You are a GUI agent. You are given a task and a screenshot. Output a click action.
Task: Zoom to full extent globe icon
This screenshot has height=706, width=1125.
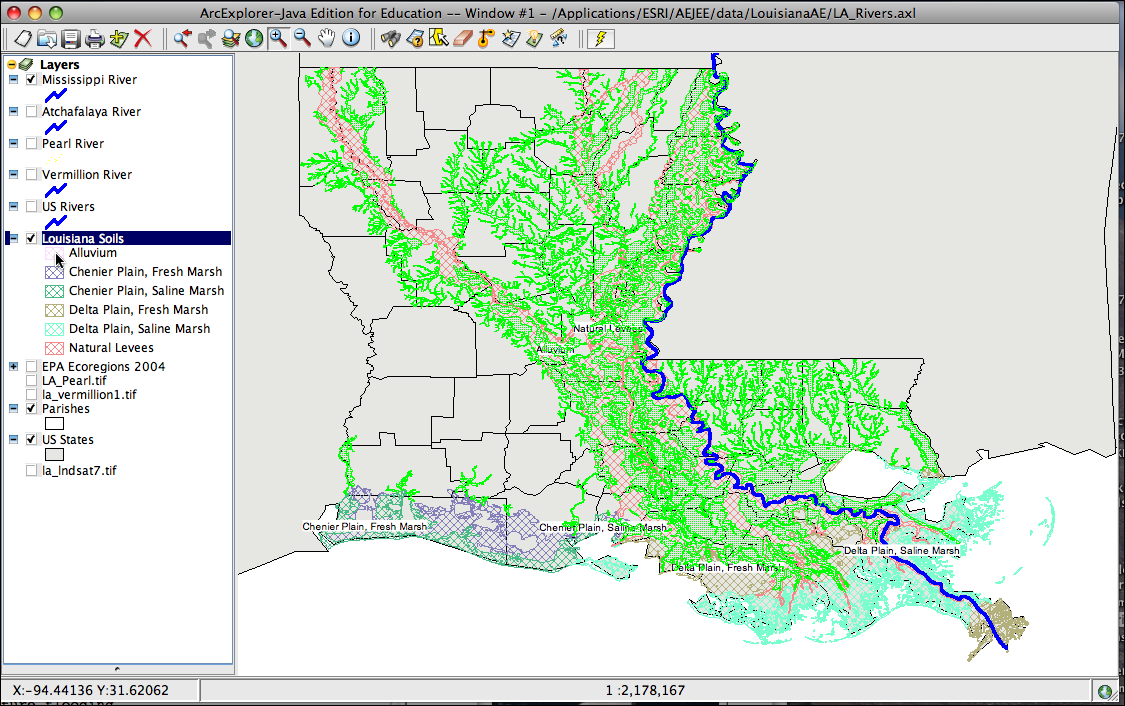pos(254,38)
